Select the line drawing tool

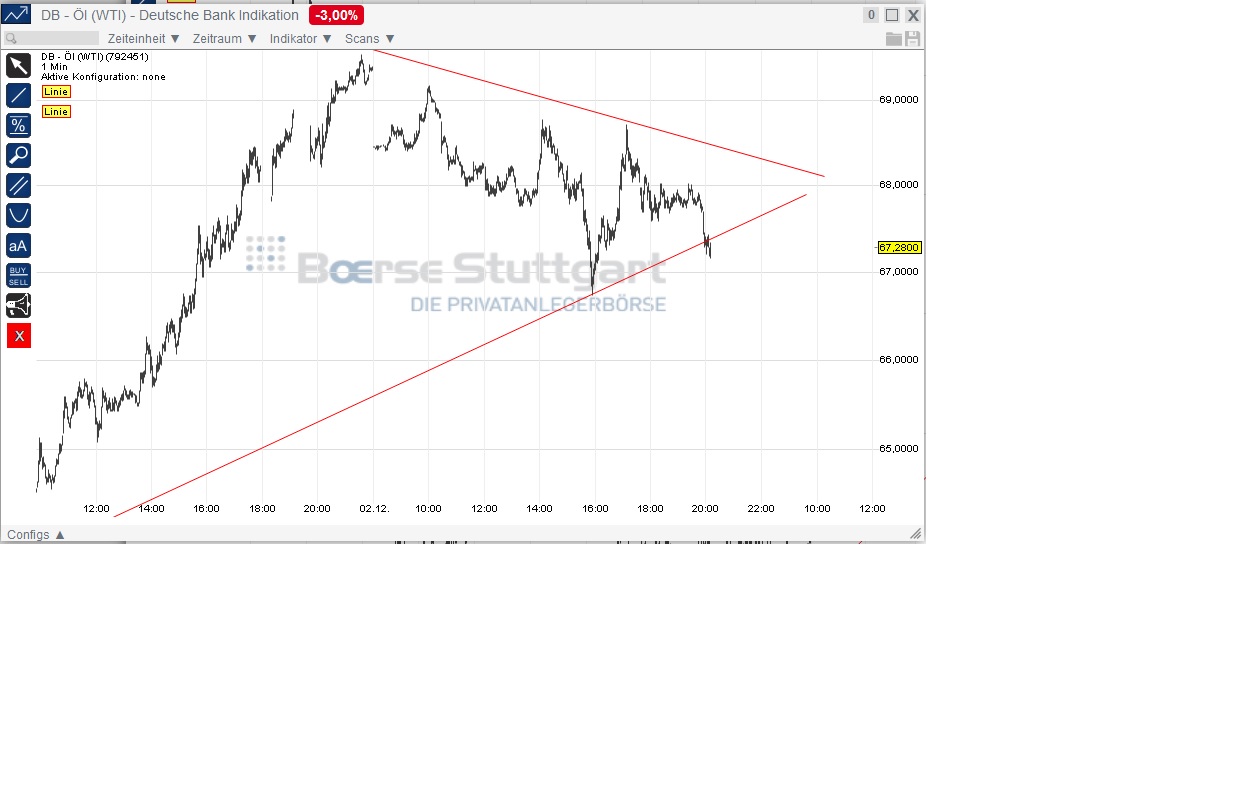click(18, 95)
